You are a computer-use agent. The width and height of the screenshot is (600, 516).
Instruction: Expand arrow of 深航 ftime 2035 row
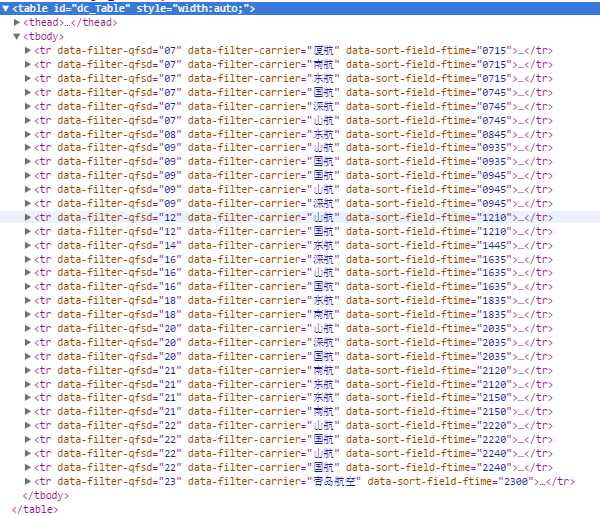28,342
